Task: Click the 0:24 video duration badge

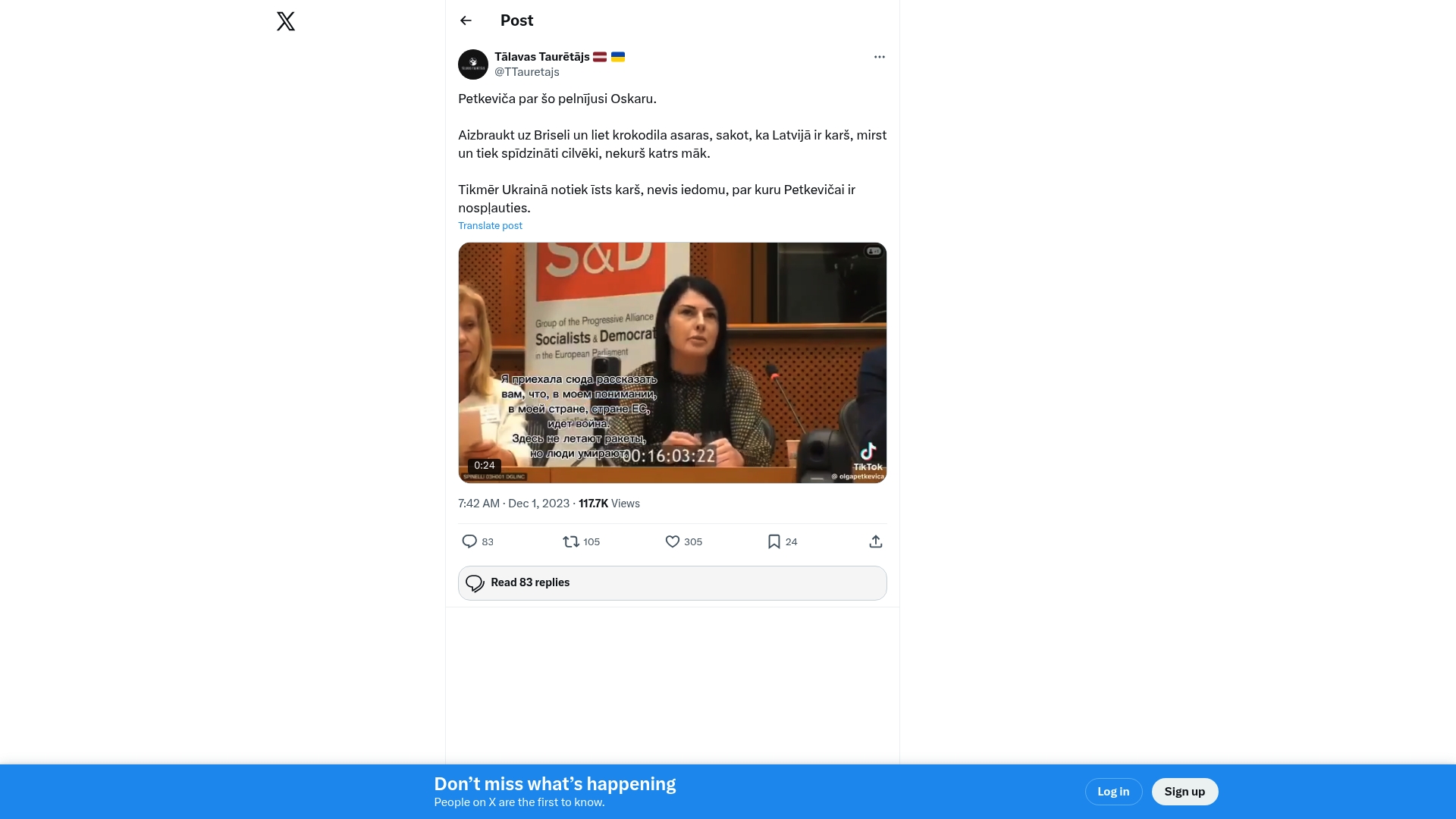Action: click(485, 466)
